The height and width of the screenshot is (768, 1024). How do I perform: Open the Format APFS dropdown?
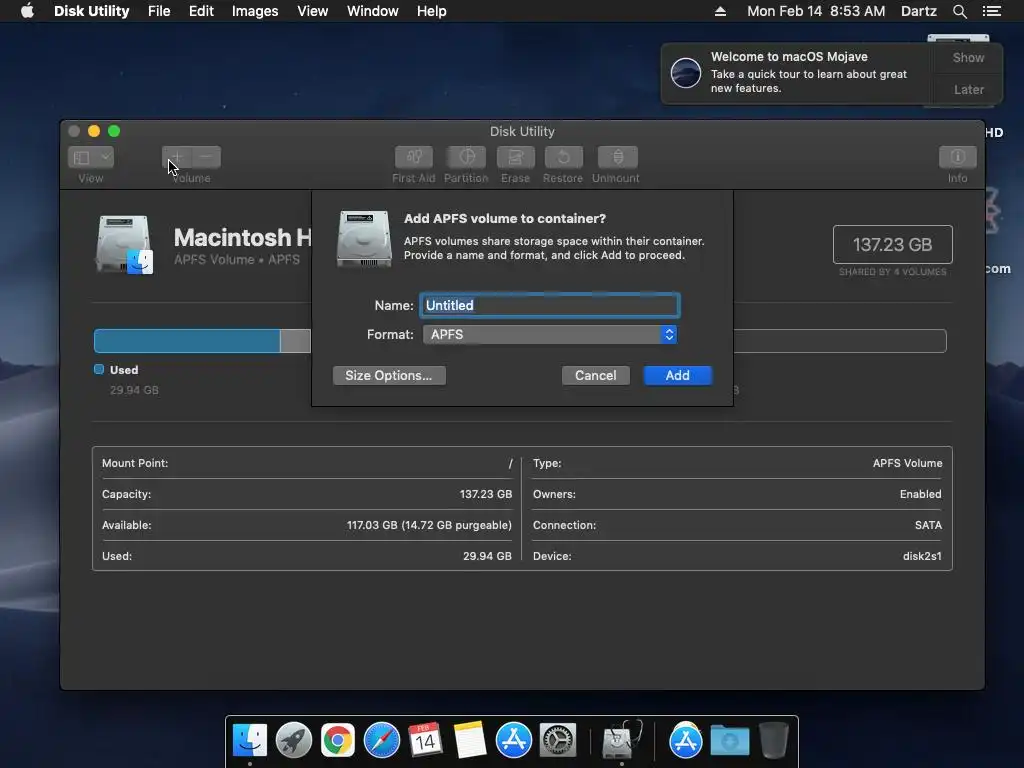550,334
